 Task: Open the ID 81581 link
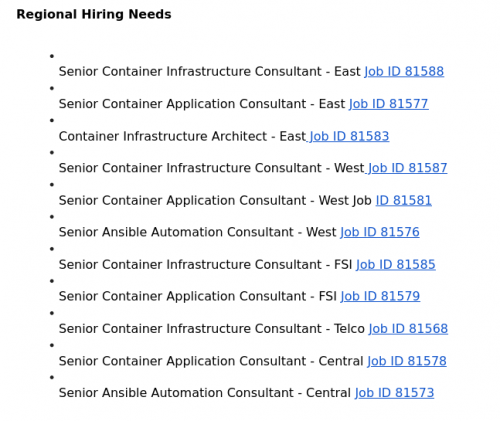click(404, 200)
